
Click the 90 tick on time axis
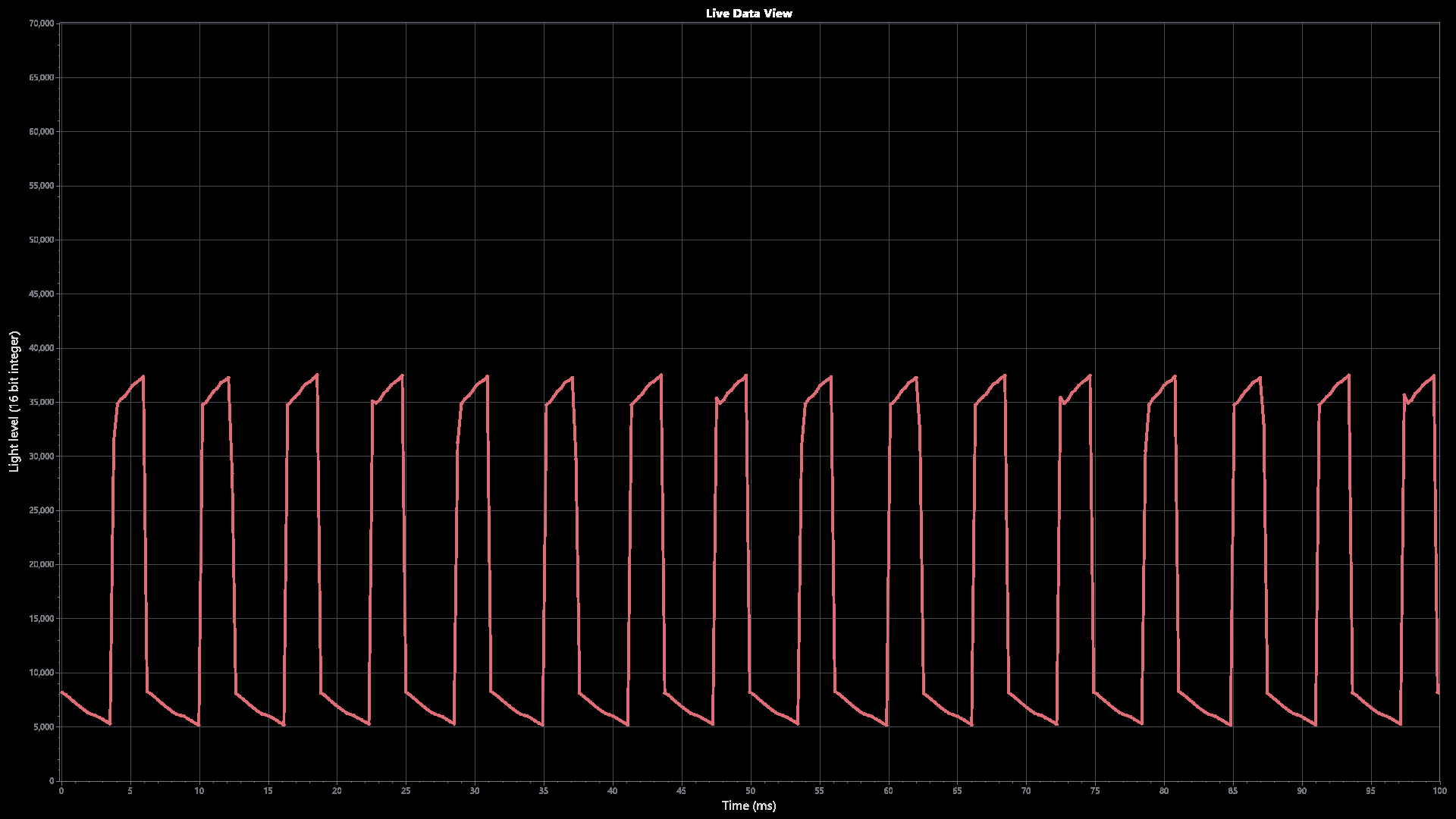point(1301,791)
